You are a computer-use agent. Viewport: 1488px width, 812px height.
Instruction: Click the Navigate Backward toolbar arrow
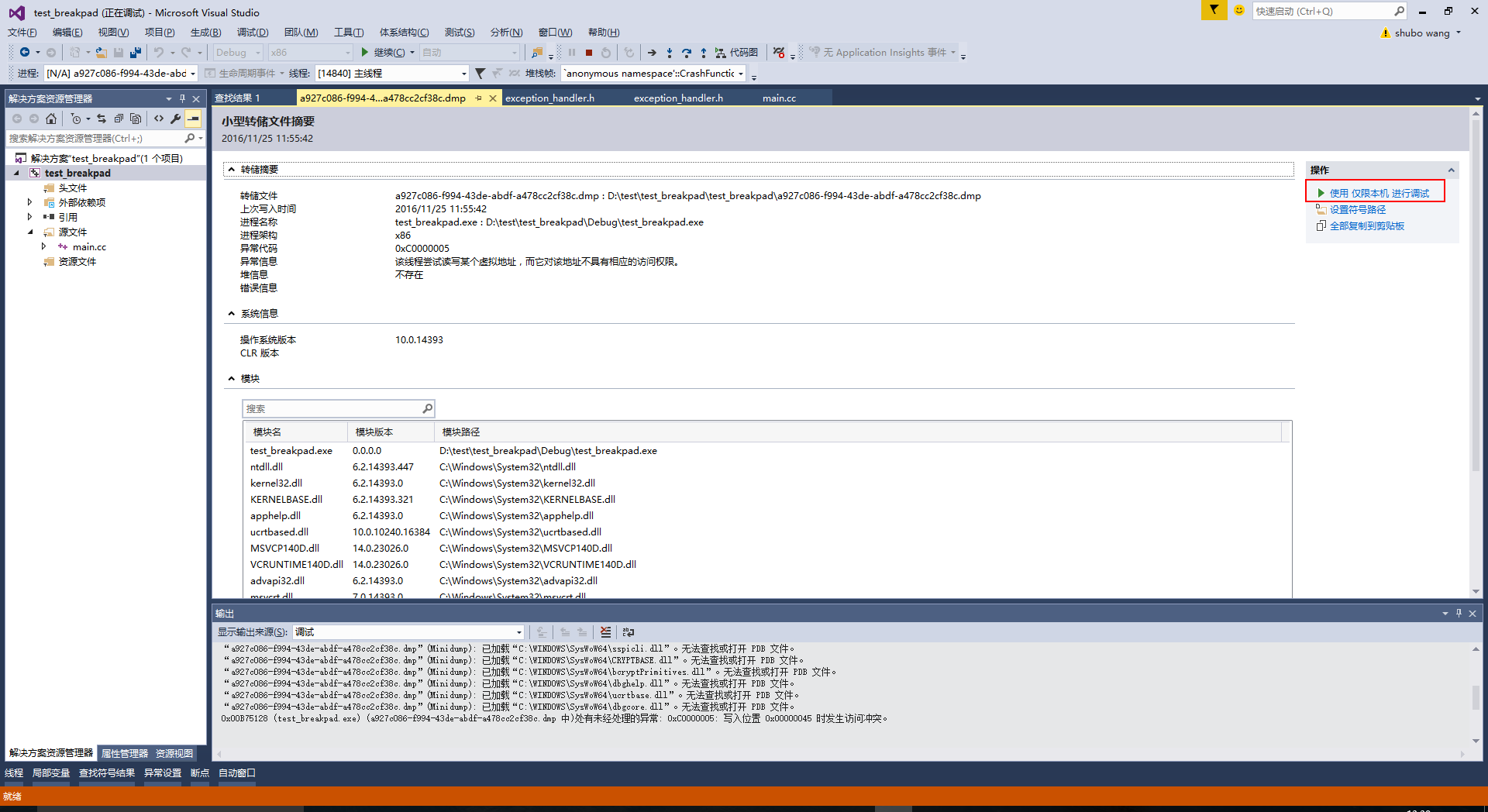point(25,53)
